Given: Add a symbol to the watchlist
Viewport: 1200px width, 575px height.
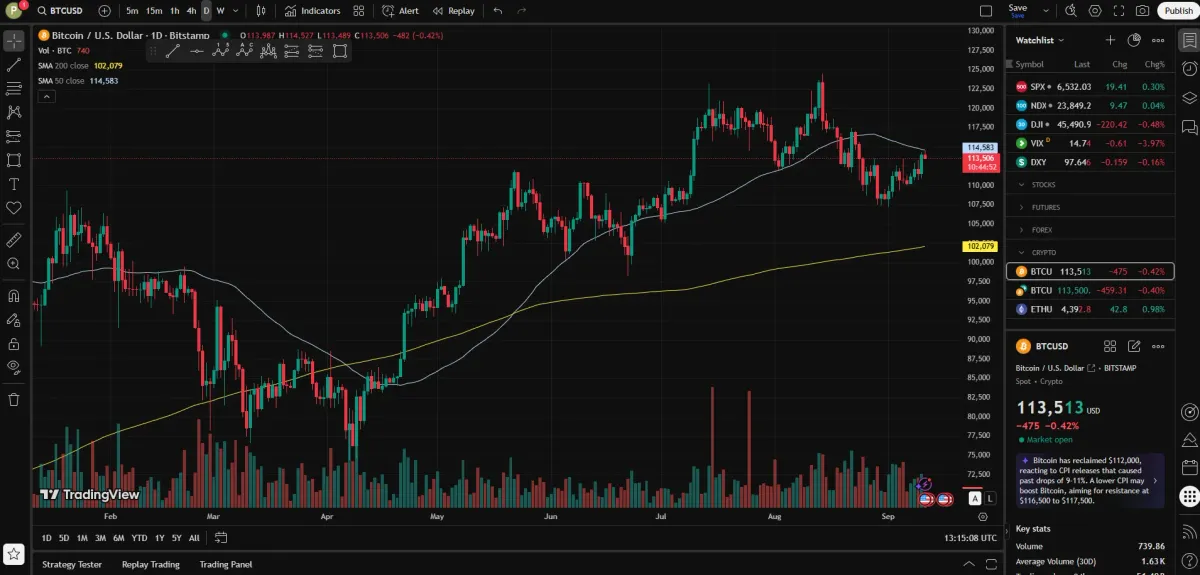Looking at the screenshot, I should click(x=1110, y=40).
